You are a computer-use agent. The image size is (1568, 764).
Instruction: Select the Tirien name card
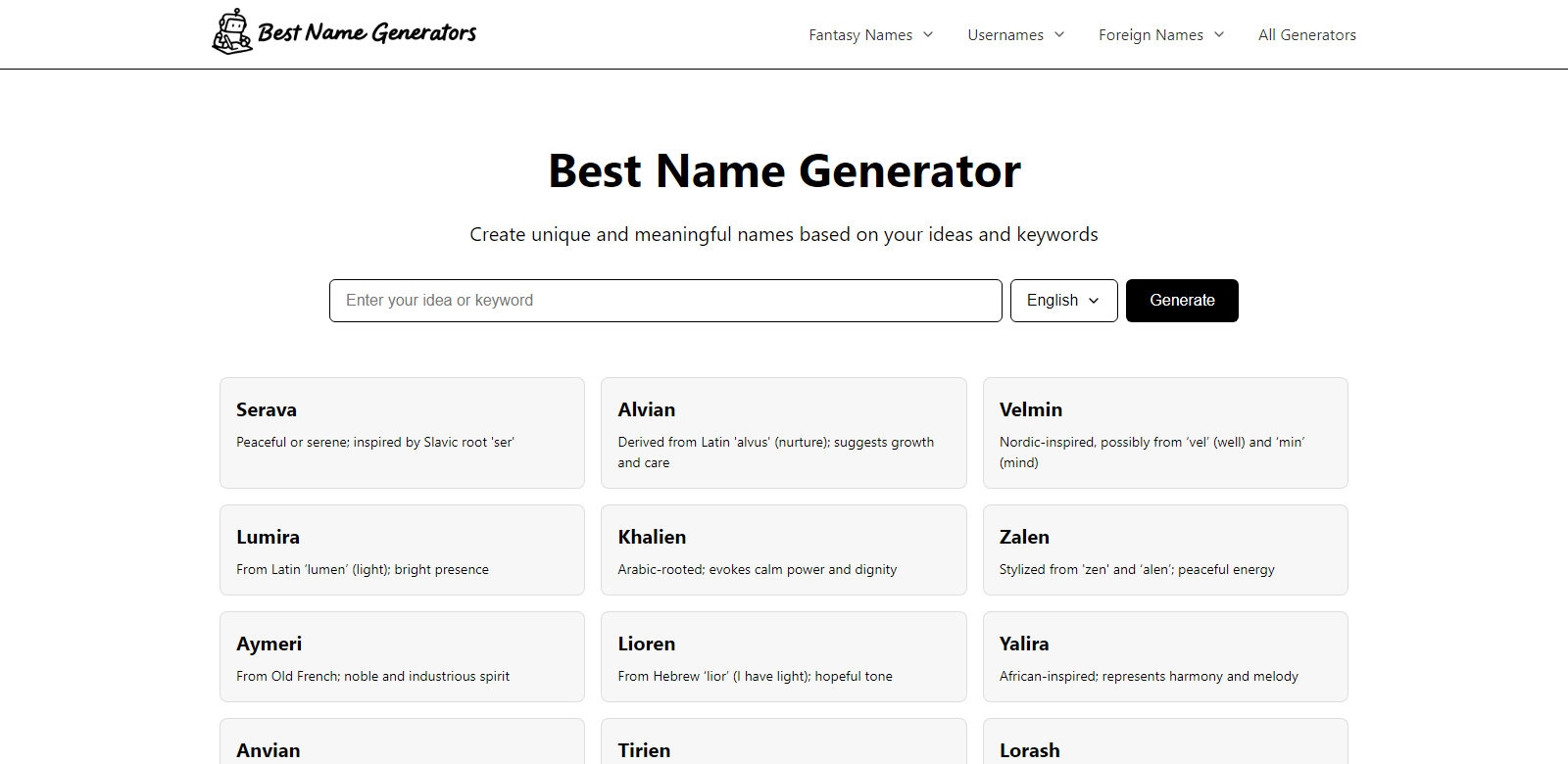tap(784, 741)
